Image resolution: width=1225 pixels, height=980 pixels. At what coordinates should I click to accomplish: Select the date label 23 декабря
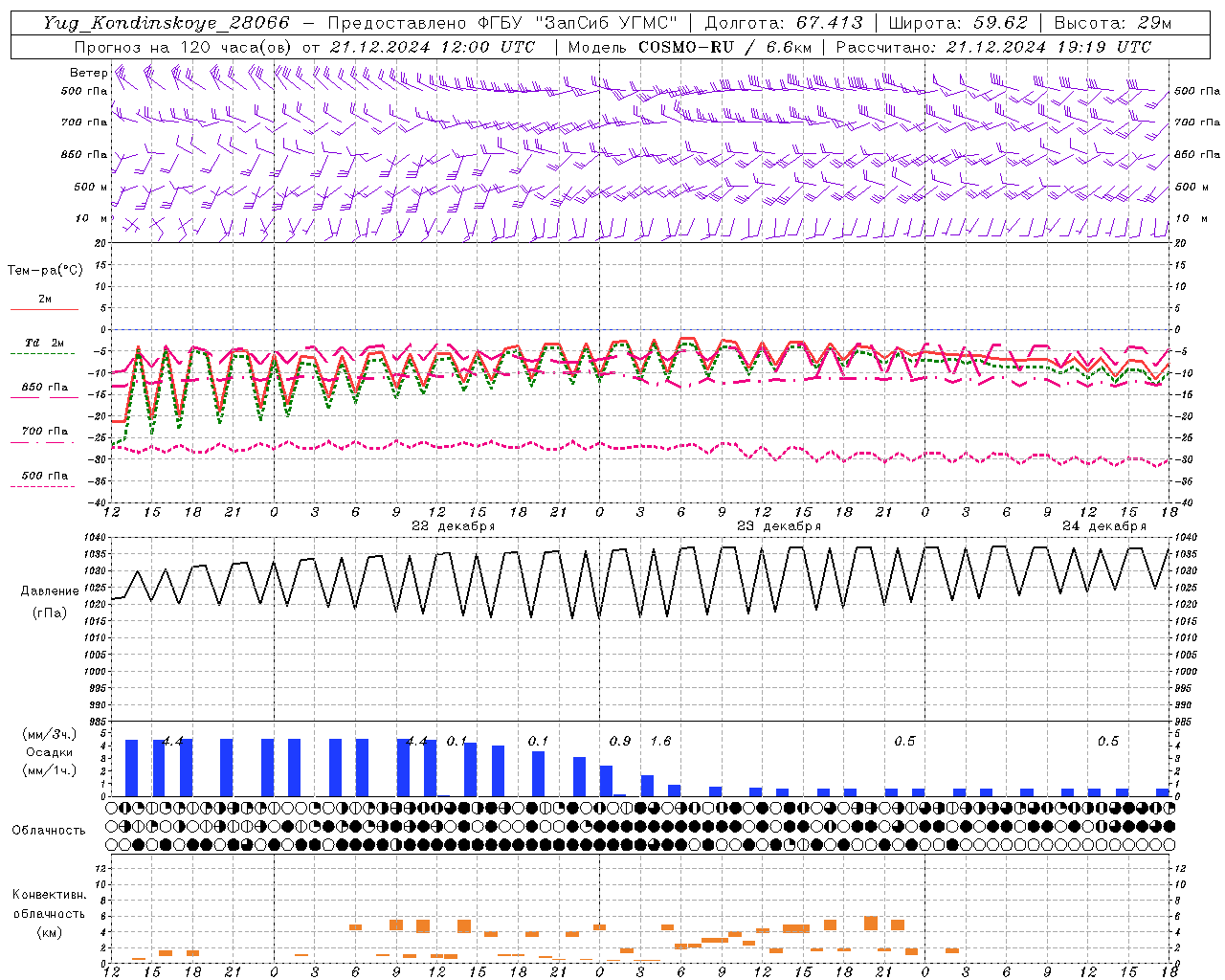click(x=779, y=526)
